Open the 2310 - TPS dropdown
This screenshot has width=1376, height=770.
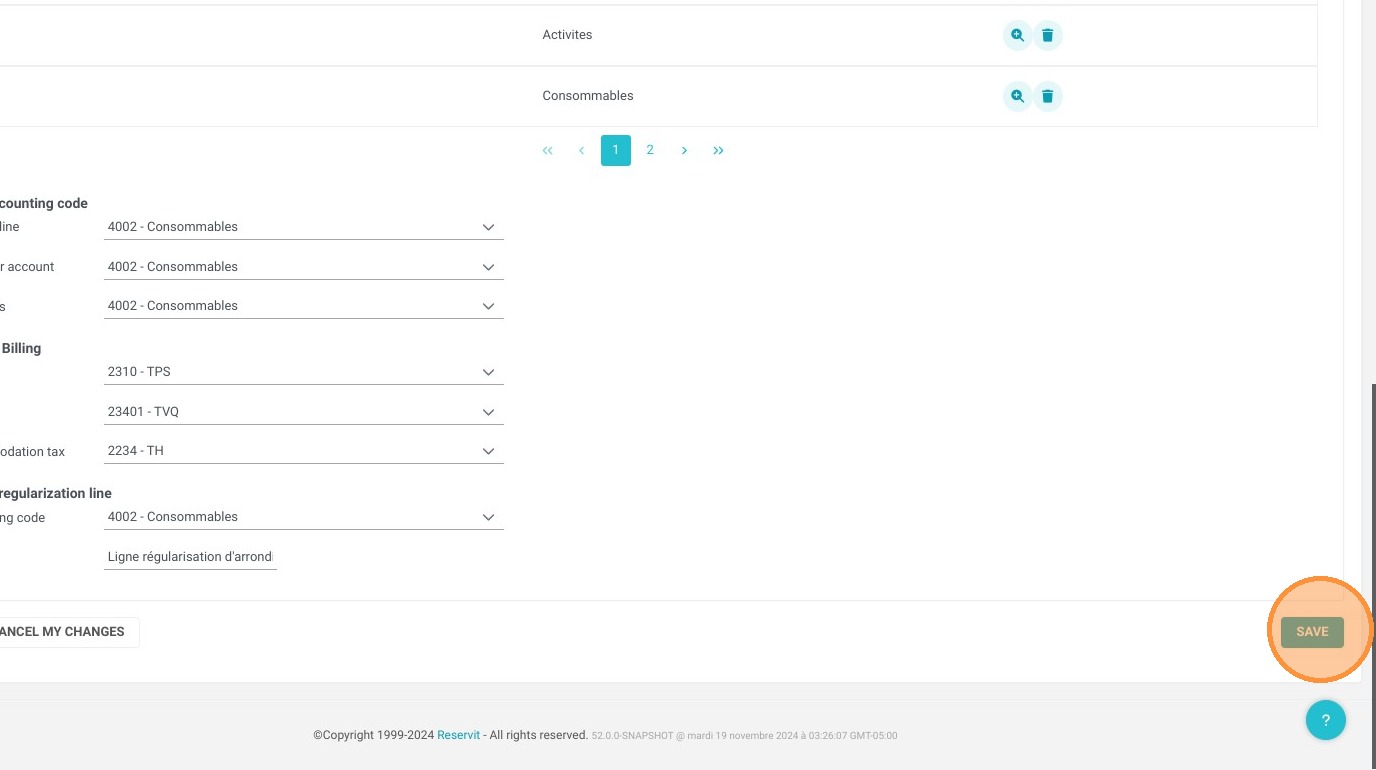coord(304,372)
